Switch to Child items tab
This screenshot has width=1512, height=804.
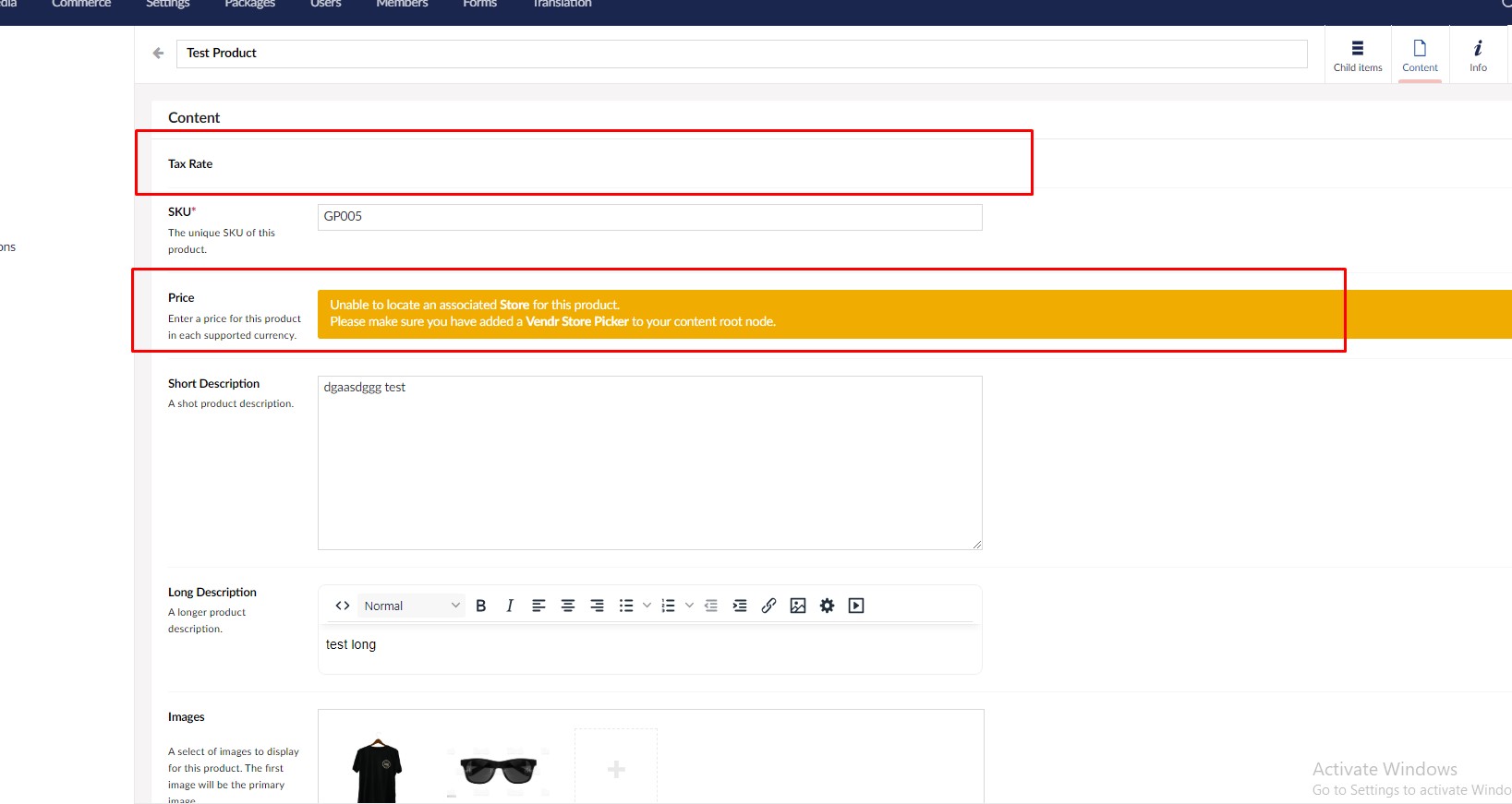1358,54
